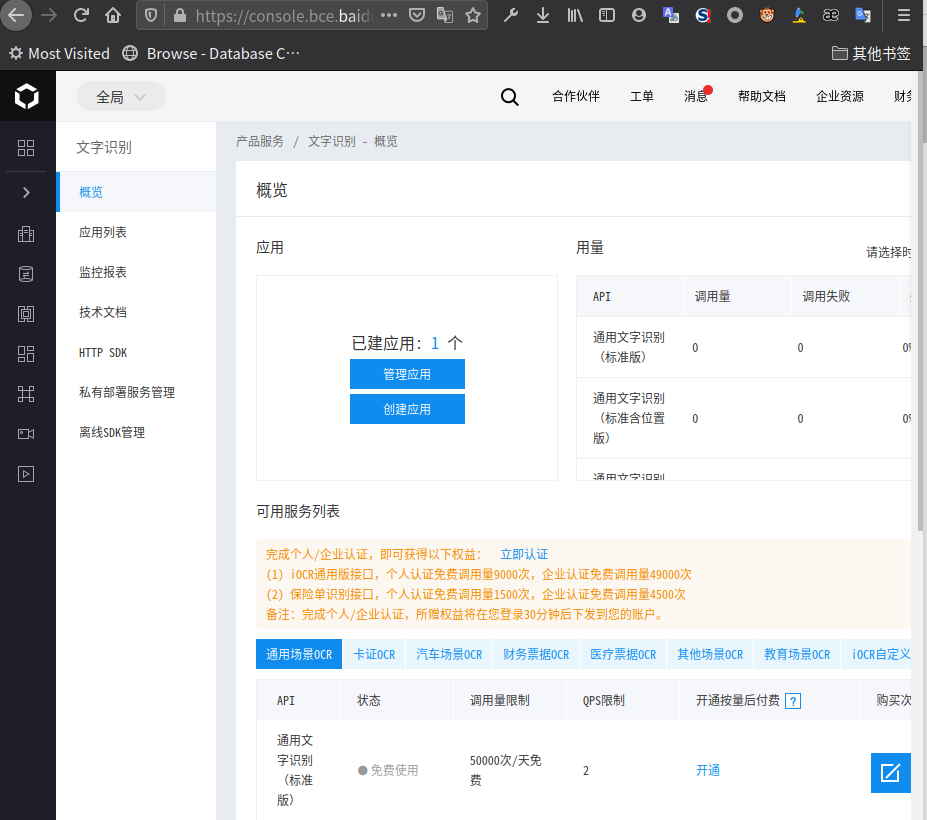Open the Firefox library icon
This screenshot has width=927, height=820.
(575, 15)
